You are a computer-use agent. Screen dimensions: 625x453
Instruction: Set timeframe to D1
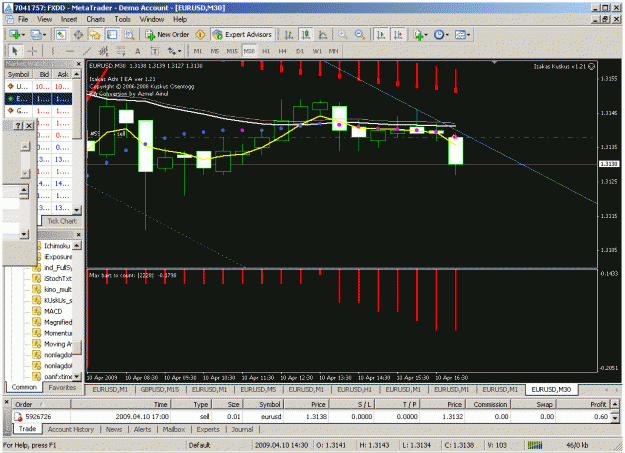pyautogui.click(x=300, y=51)
